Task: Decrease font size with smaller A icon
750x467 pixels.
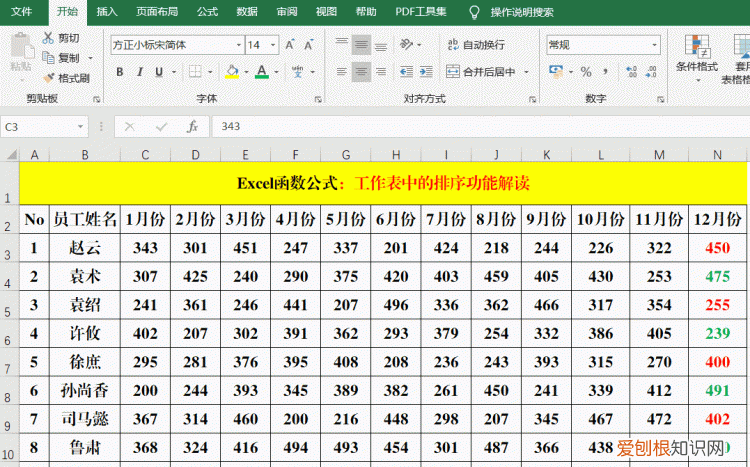Action: 309,44
